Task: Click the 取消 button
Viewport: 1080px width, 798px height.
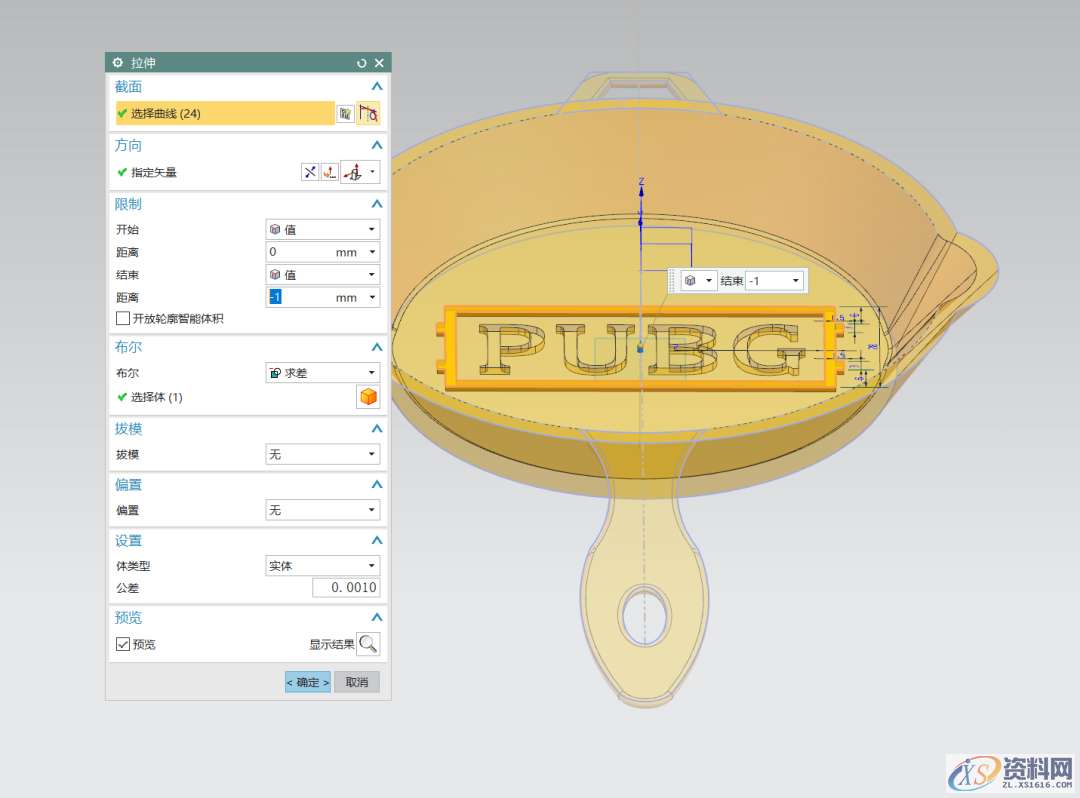Action: coord(357,682)
